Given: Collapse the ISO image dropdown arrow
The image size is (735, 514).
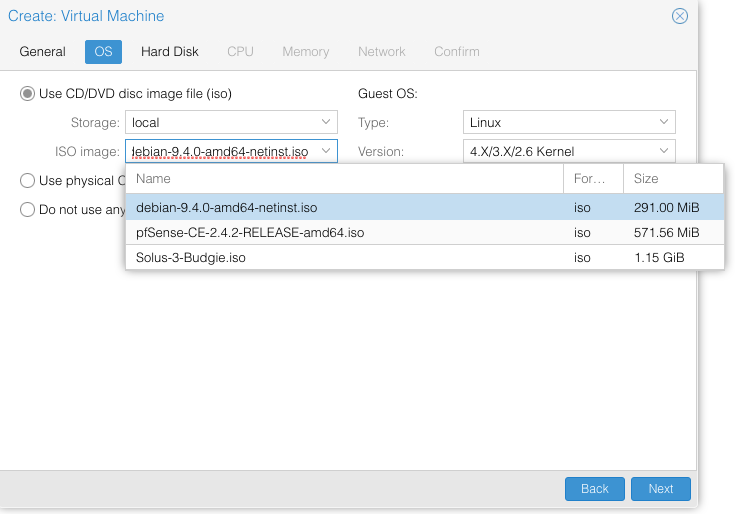Looking at the screenshot, I should [x=326, y=152].
